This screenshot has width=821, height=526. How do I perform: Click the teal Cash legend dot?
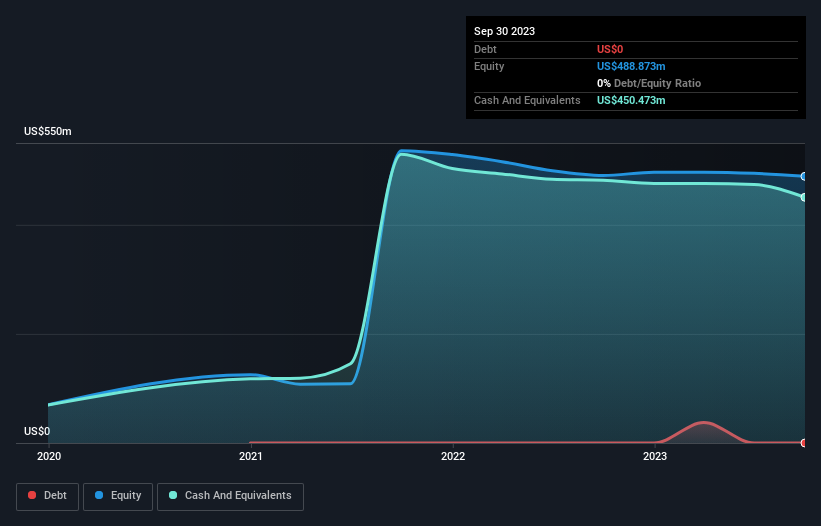click(x=173, y=495)
